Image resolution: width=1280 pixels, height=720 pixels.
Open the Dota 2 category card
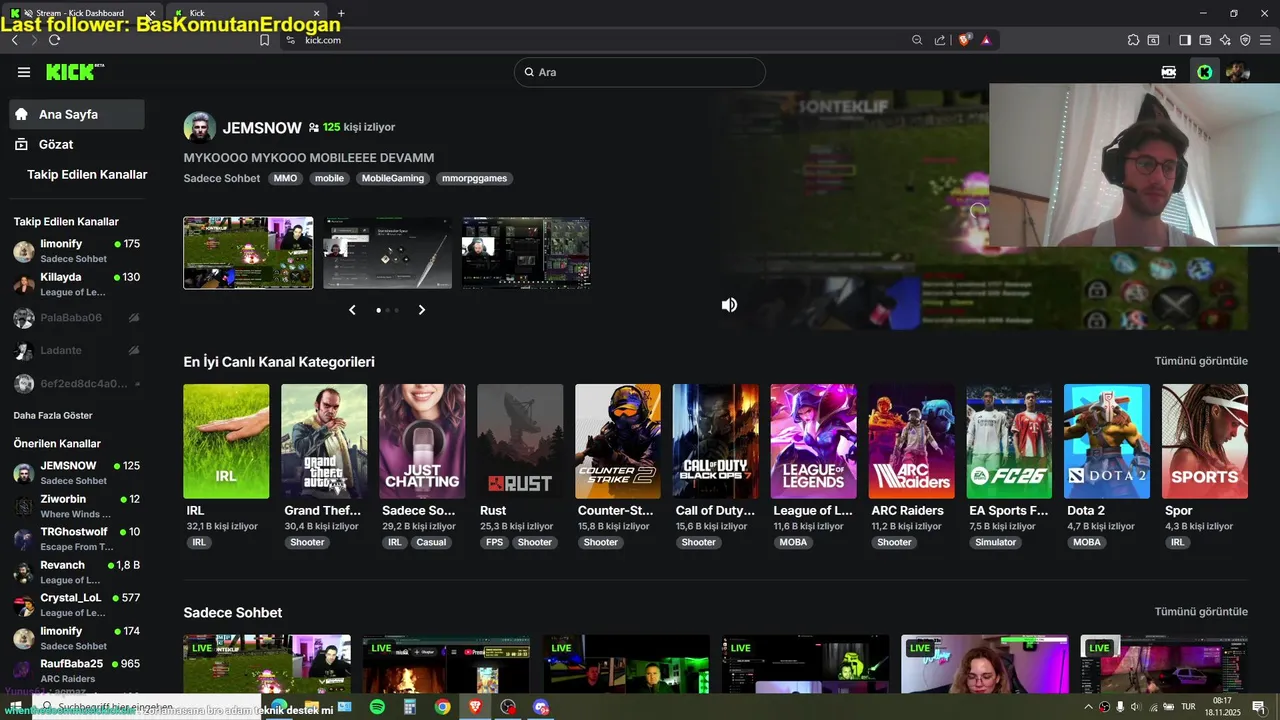(x=1107, y=441)
